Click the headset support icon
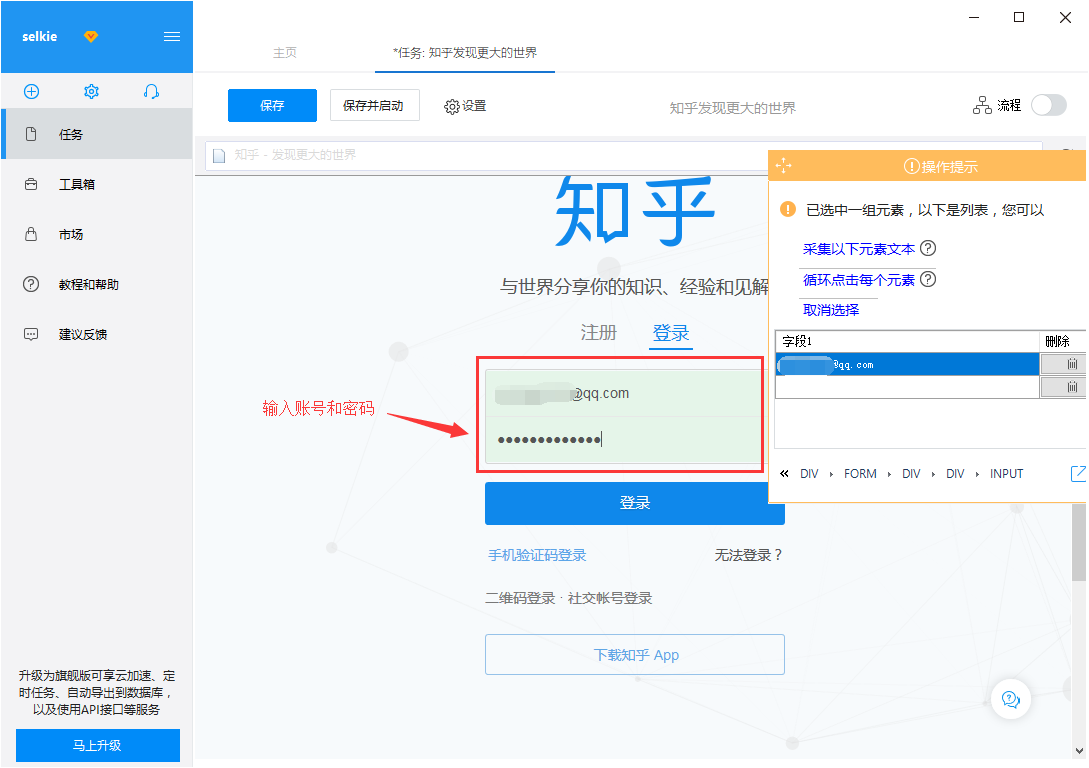 pyautogui.click(x=151, y=92)
